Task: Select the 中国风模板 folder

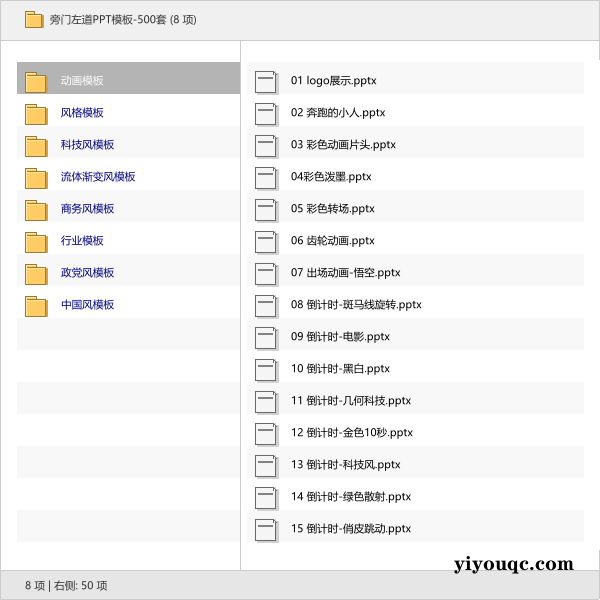Action: pos(87,305)
